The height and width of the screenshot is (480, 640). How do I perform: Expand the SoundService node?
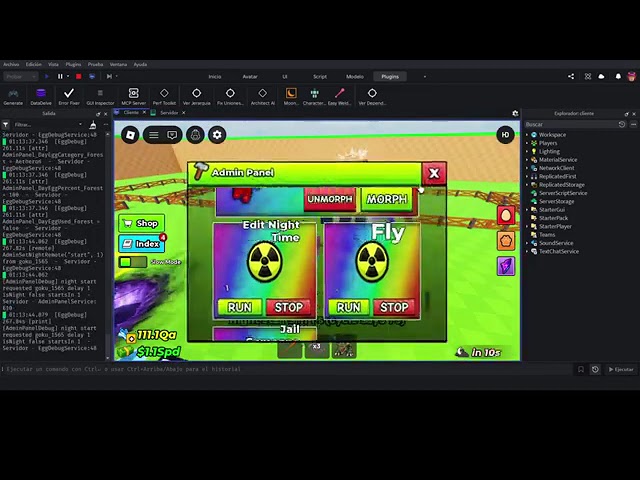point(527,243)
